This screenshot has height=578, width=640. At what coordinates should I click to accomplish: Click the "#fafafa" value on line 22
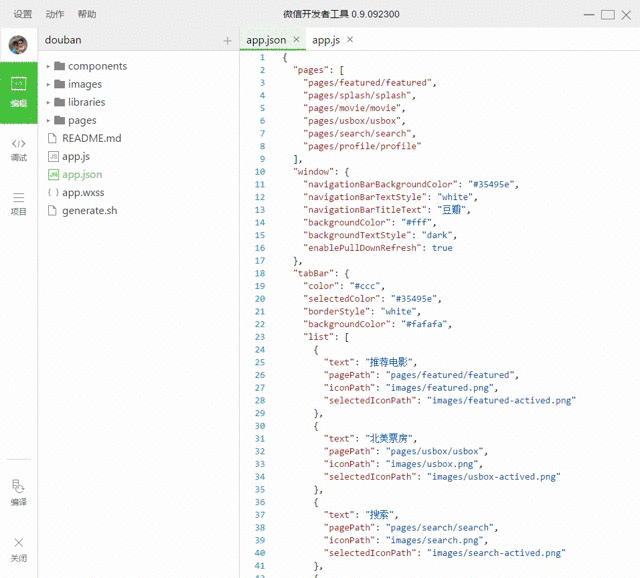[x=424, y=324]
